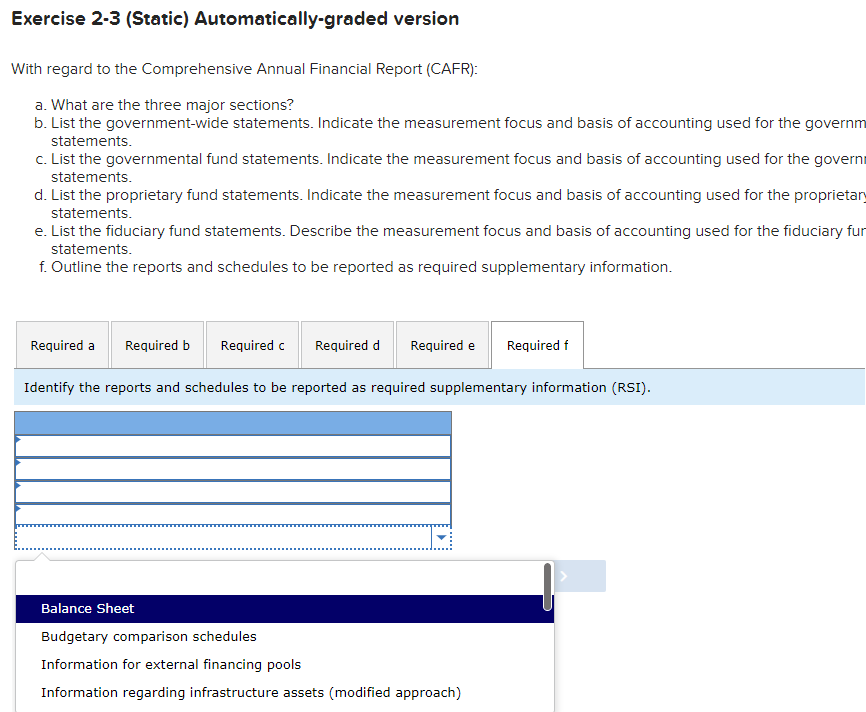
Task: Click the Exercise 2-3 heading
Action: click(x=235, y=19)
